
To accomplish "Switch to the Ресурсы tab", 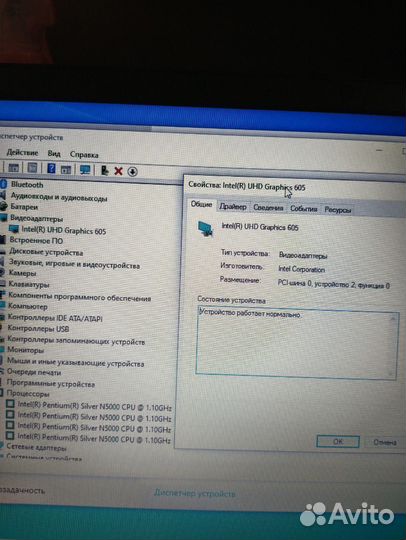I will [x=337, y=209].
